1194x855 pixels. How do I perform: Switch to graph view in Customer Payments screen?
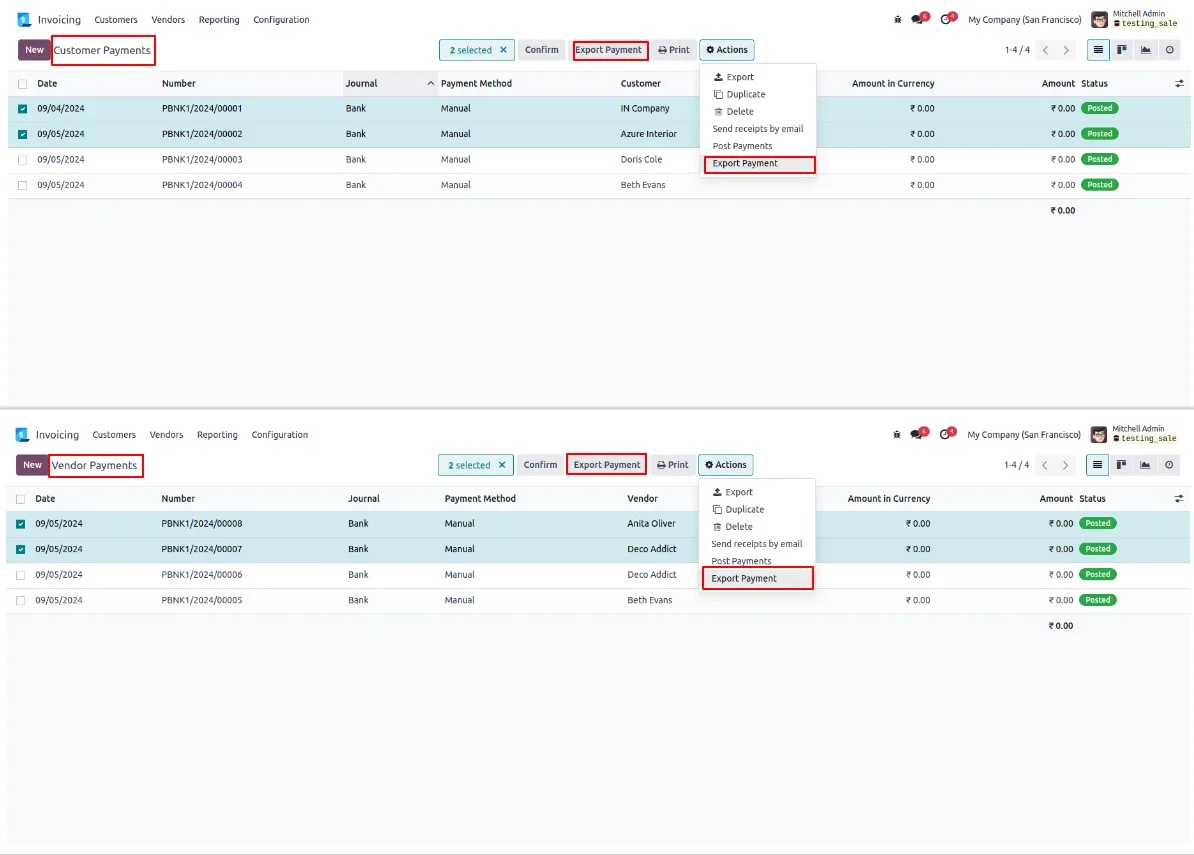1145,50
